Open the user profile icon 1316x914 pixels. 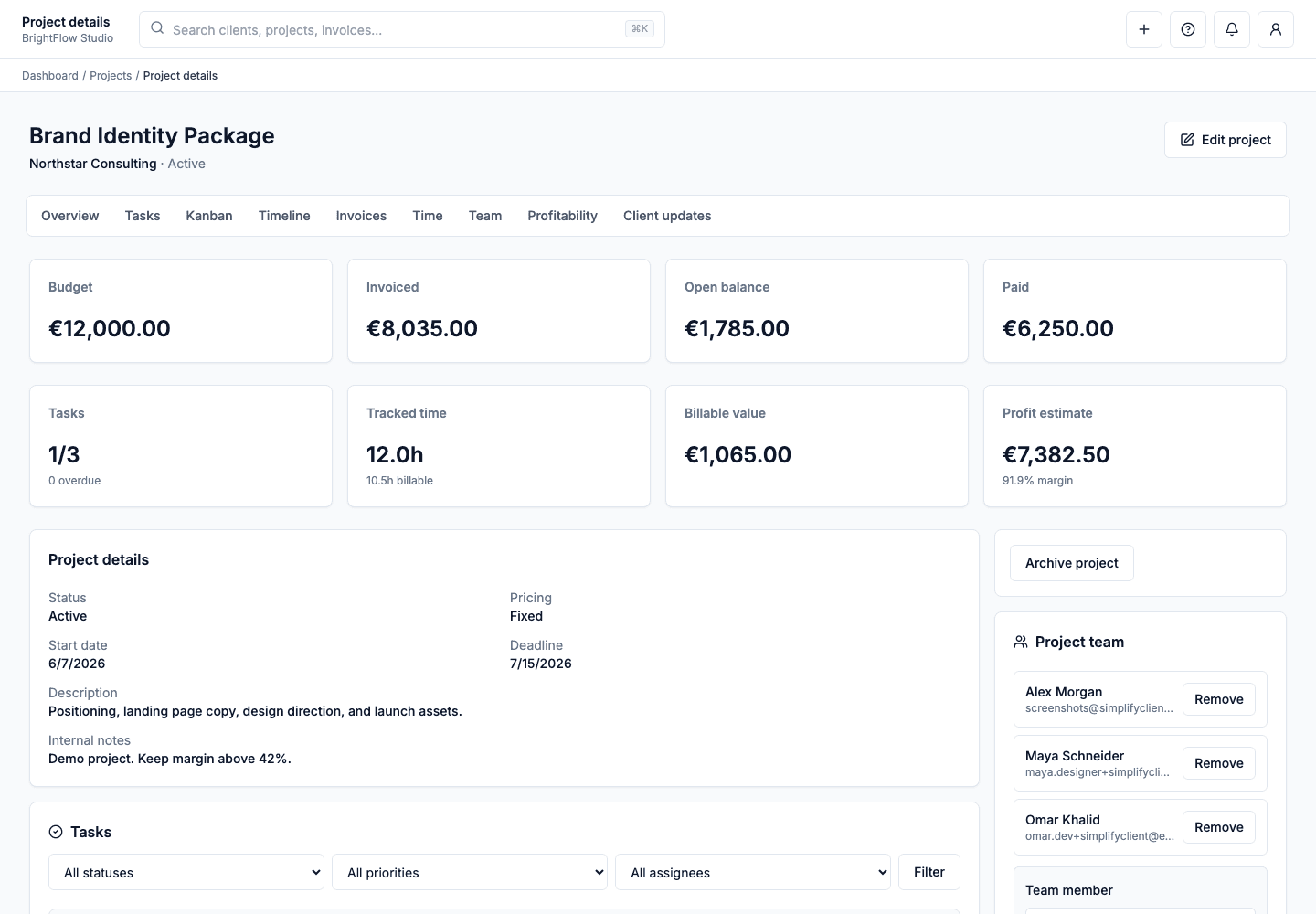tap(1276, 29)
